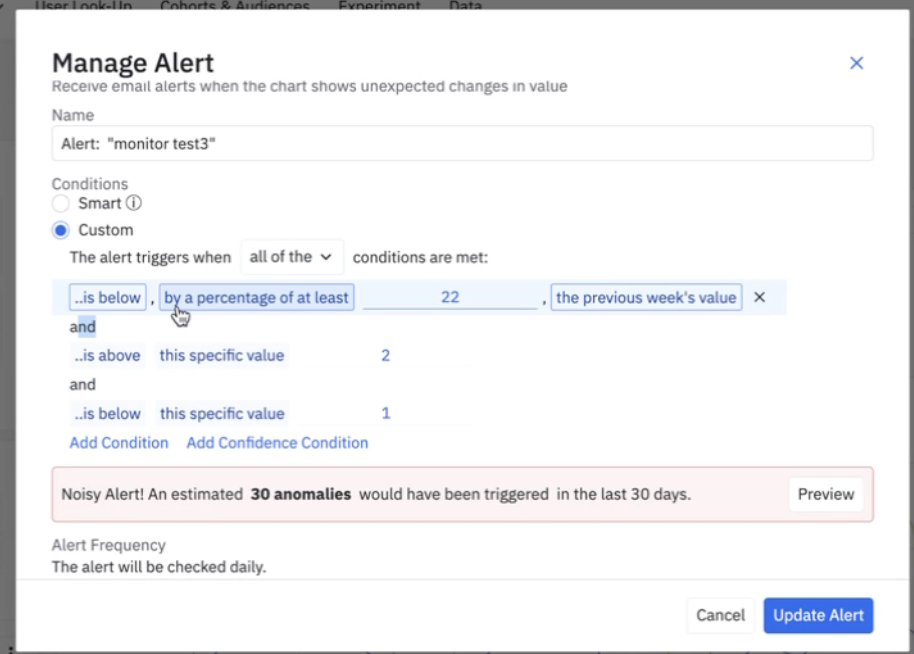Screen dimensions: 914x654
Task: Open 'by a percentage of at least' selector
Action: click(256, 297)
